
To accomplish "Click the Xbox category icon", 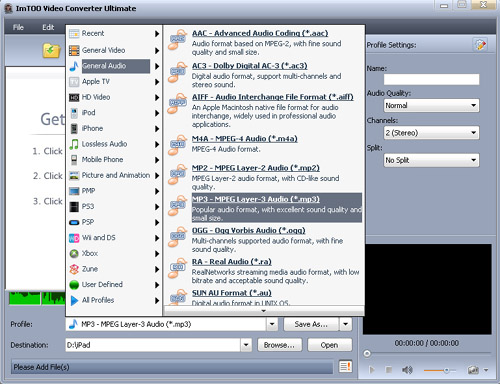I will click(74, 254).
